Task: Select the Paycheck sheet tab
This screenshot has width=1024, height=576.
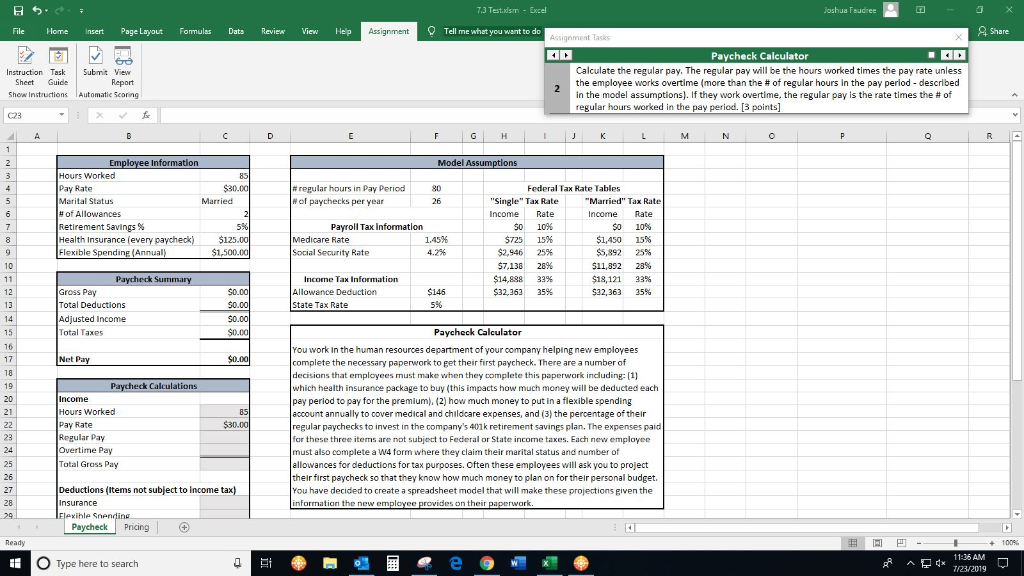Action: point(89,527)
